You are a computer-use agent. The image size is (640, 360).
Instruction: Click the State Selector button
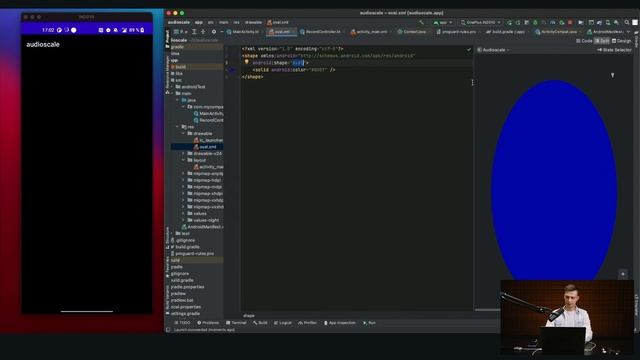pyautogui.click(x=614, y=50)
